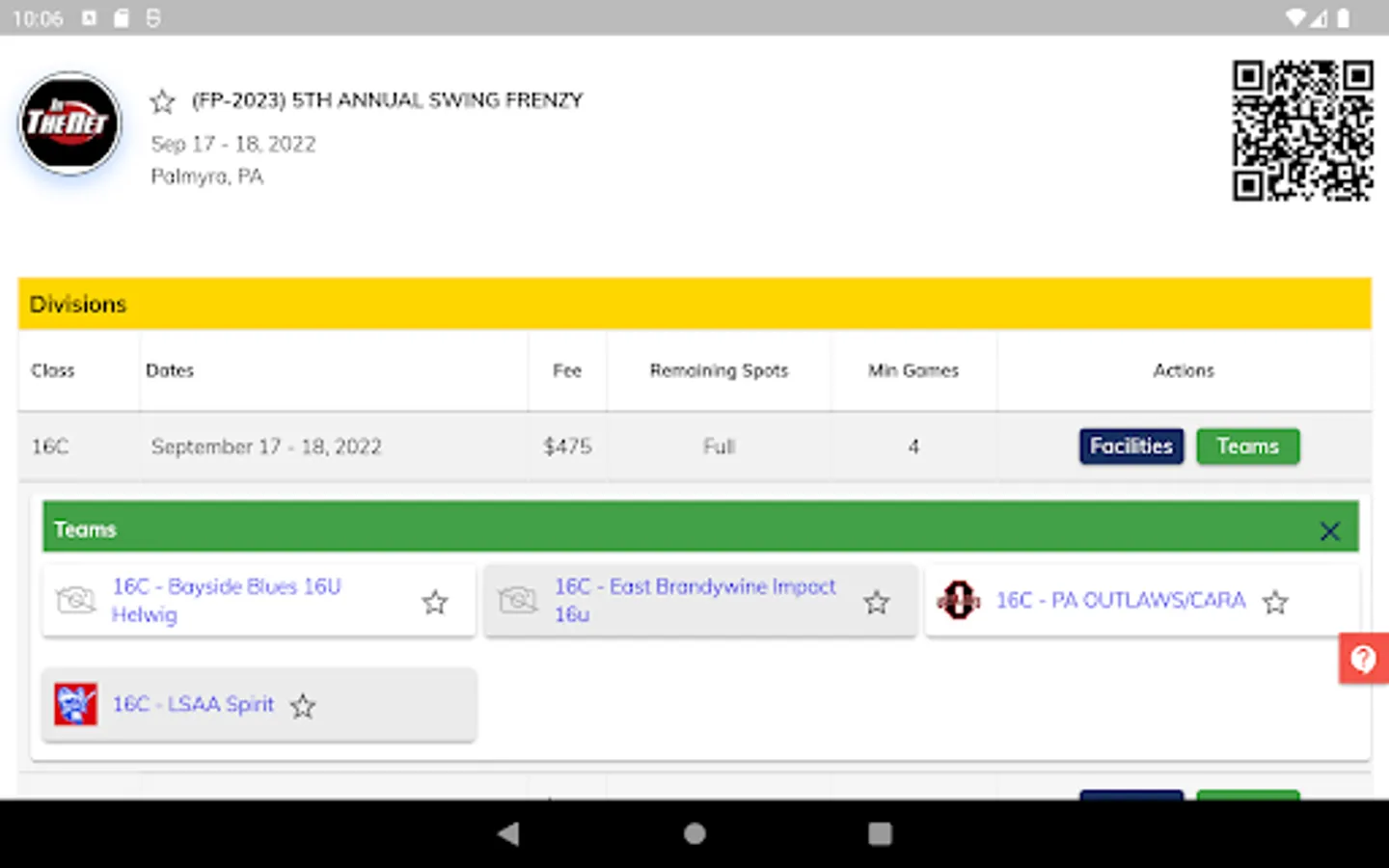Toggle the favorite star for PA OUTLAWS/CARA
Image resolution: width=1389 pixels, height=868 pixels.
pos(1275,602)
